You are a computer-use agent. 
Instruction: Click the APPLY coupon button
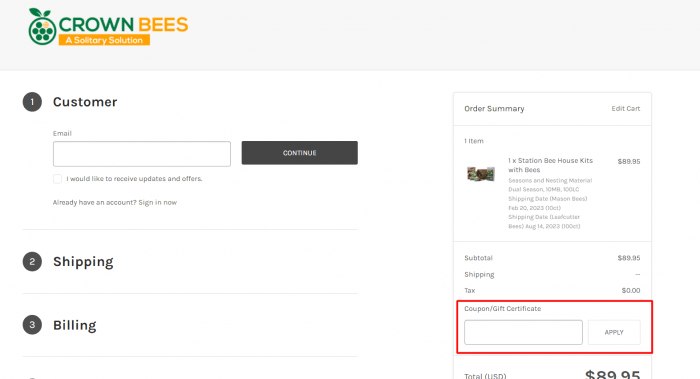(614, 332)
